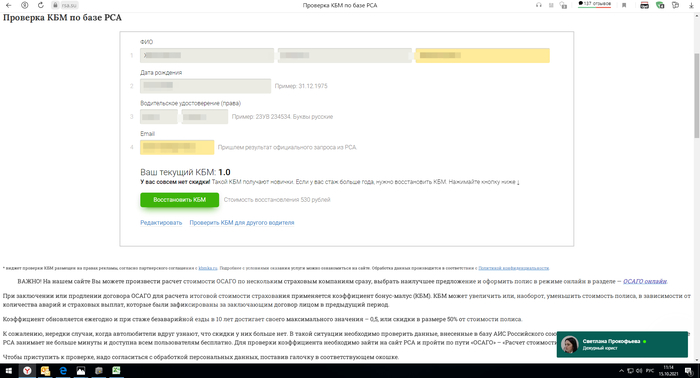Follow Проверить КБМ для другого водителя link
This screenshot has width=700, height=378.
pos(242,223)
